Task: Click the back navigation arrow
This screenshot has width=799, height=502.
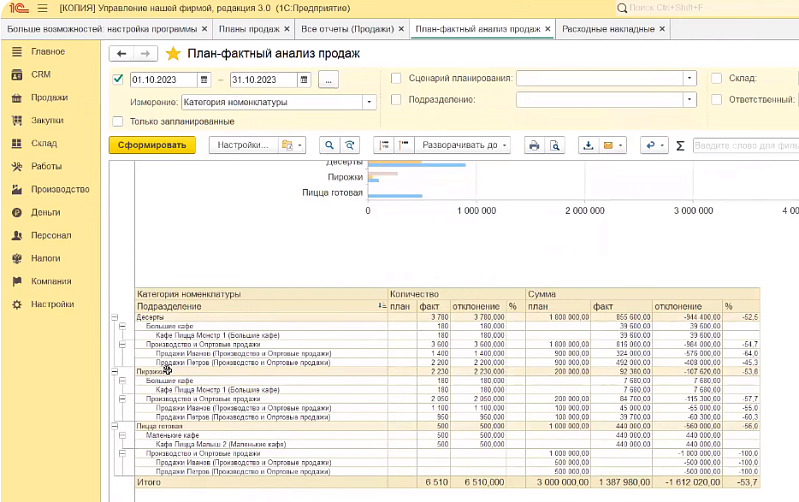Action: (x=122, y=54)
